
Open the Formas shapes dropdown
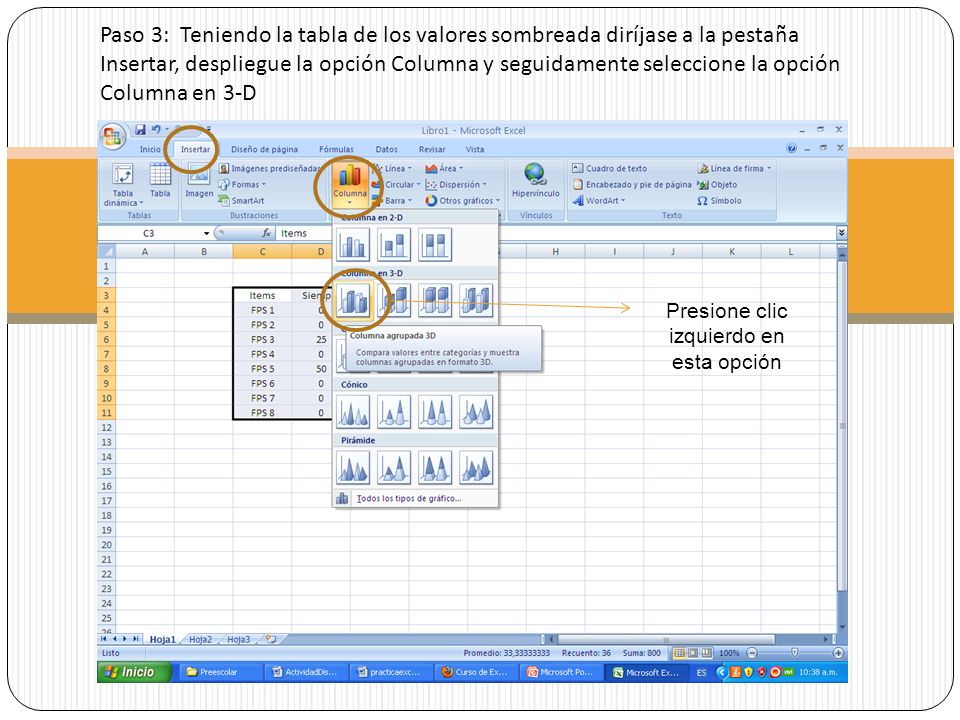coord(242,184)
